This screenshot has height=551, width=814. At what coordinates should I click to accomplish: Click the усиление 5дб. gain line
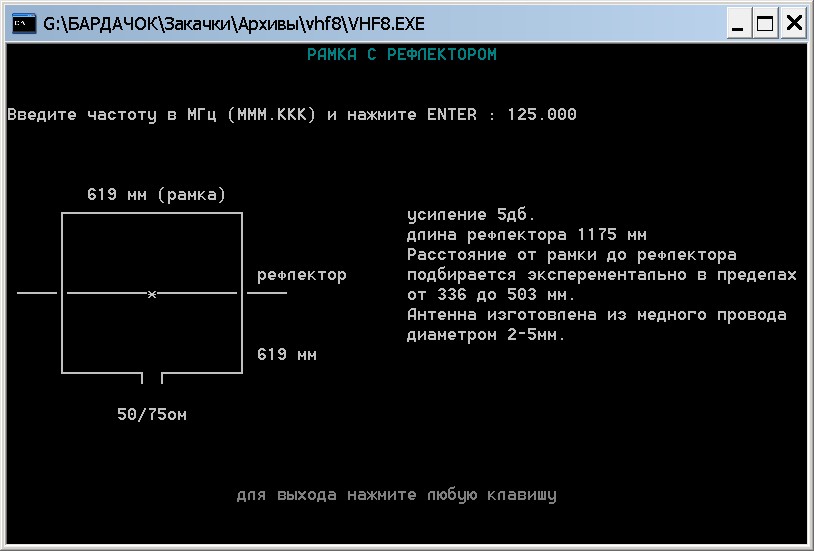pos(471,215)
